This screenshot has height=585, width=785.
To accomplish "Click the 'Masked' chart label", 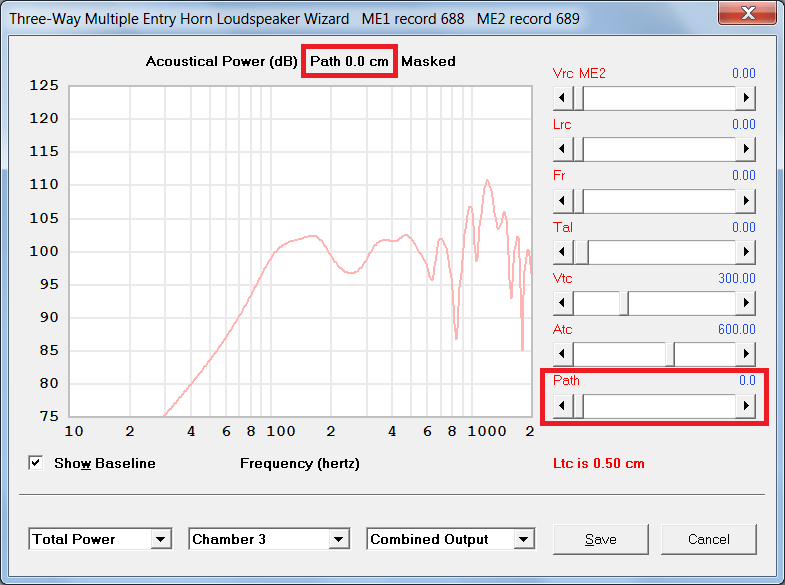I will (x=429, y=61).
